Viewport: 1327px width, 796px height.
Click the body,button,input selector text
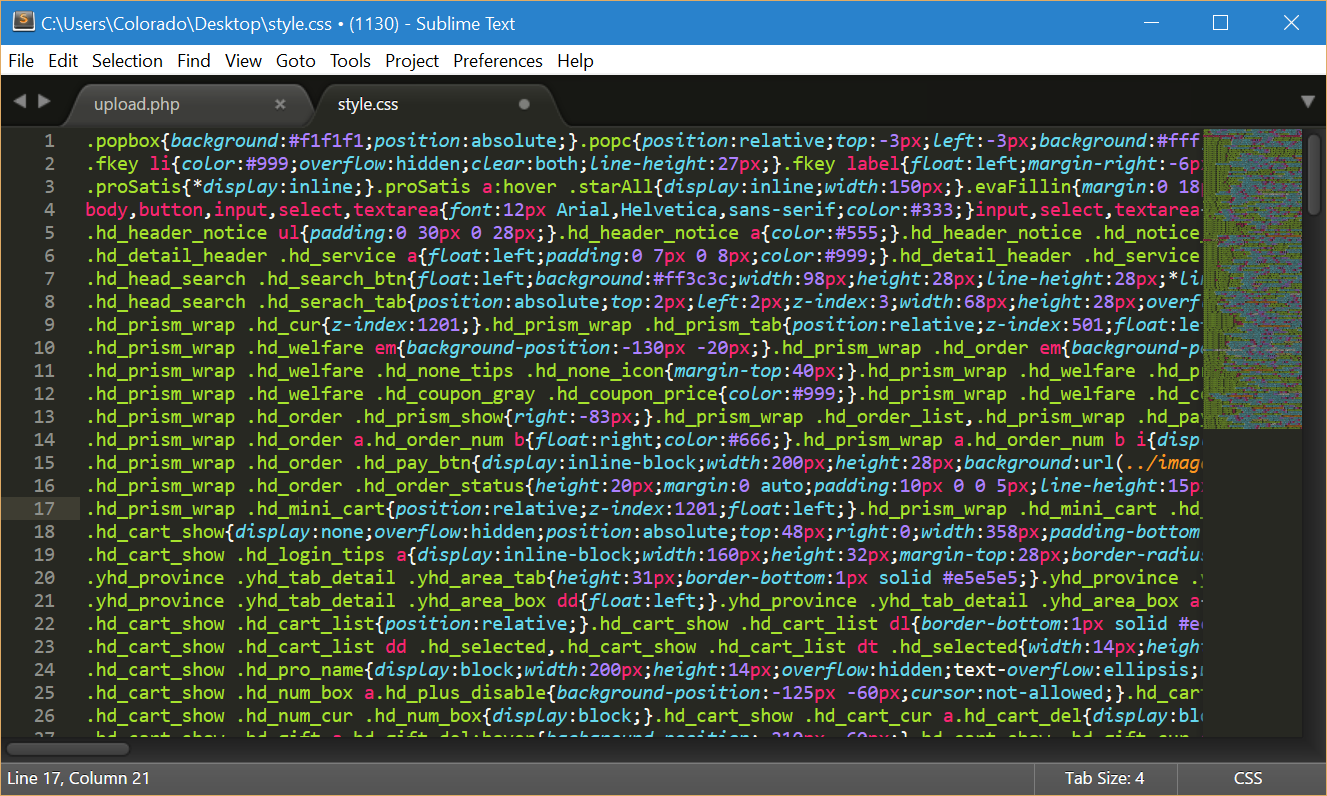pos(177,210)
